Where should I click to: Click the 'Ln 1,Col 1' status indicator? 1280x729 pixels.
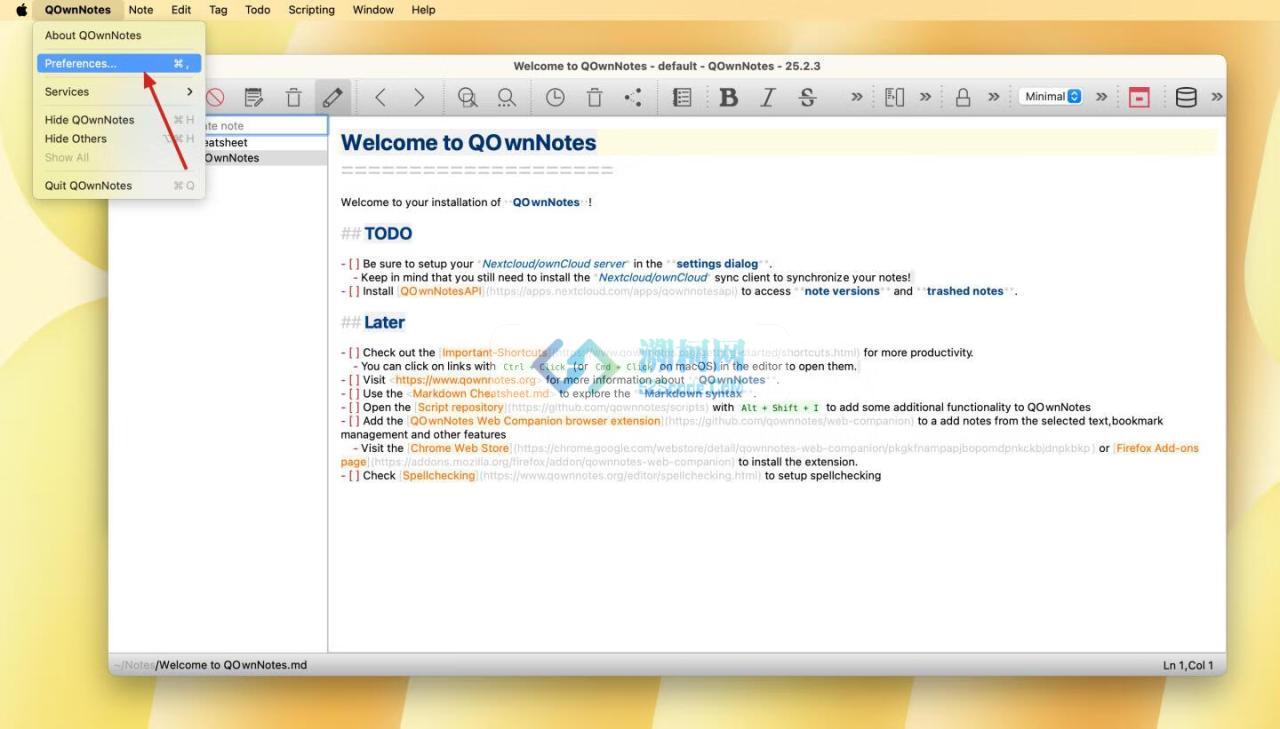coord(1188,665)
